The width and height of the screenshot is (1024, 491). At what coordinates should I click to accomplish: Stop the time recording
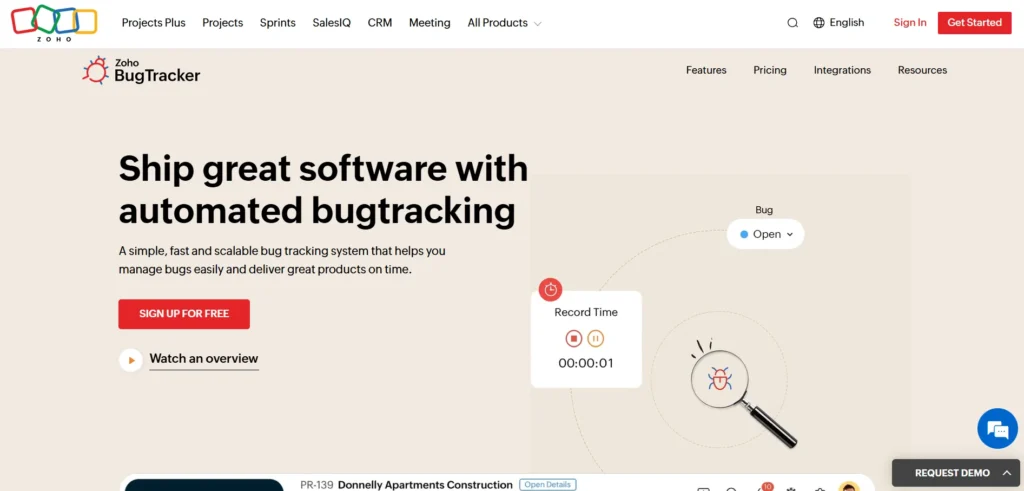coord(573,338)
